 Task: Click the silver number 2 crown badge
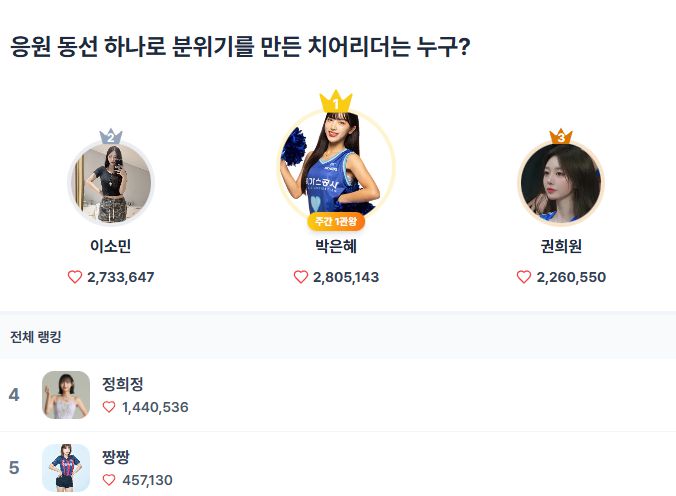click(x=111, y=136)
